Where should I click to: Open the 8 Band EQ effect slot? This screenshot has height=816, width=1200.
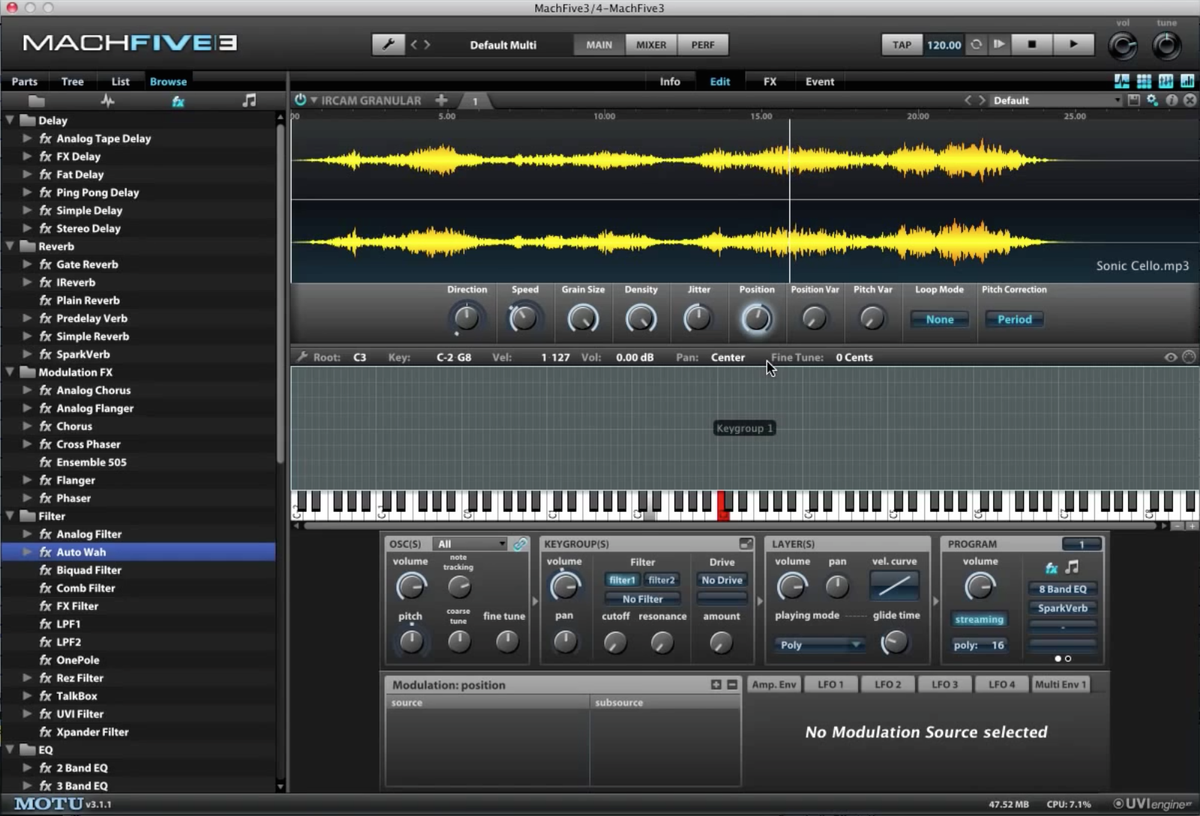click(x=1063, y=589)
